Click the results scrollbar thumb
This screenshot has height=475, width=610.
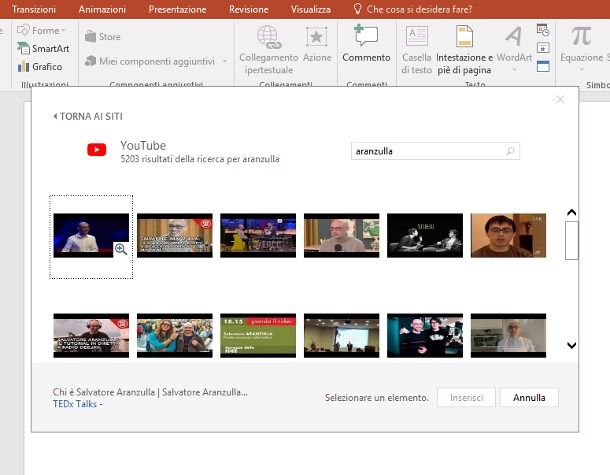571,240
